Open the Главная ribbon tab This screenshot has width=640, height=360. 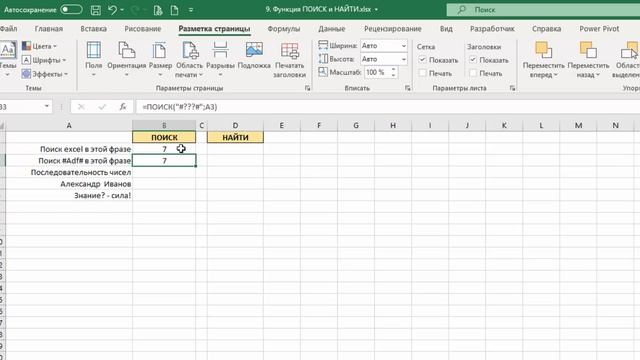(49, 29)
